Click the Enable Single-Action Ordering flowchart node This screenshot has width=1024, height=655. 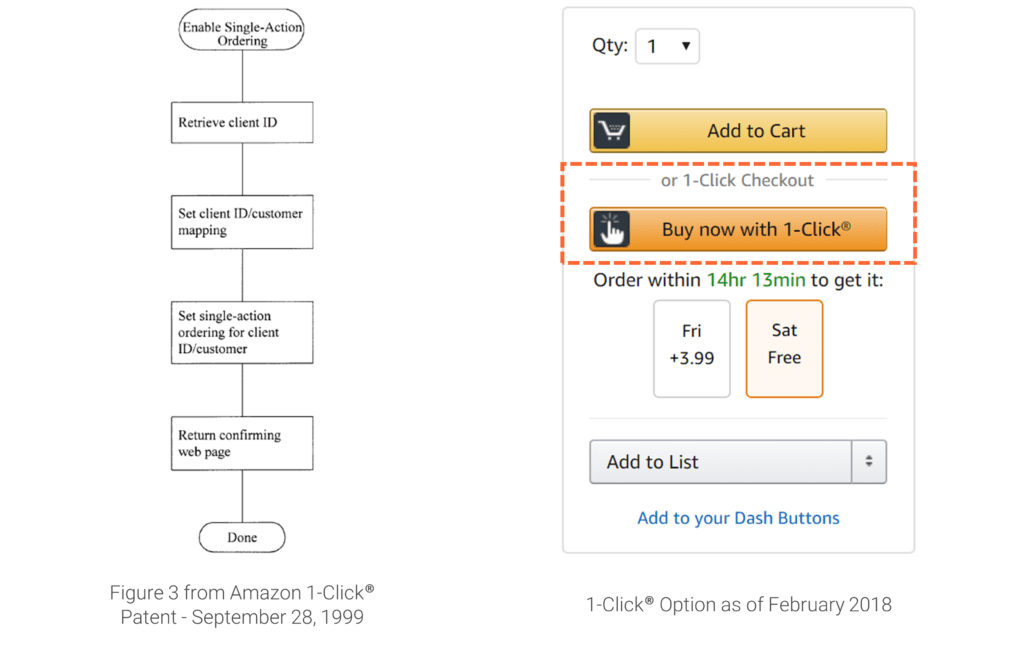pyautogui.click(x=242, y=29)
